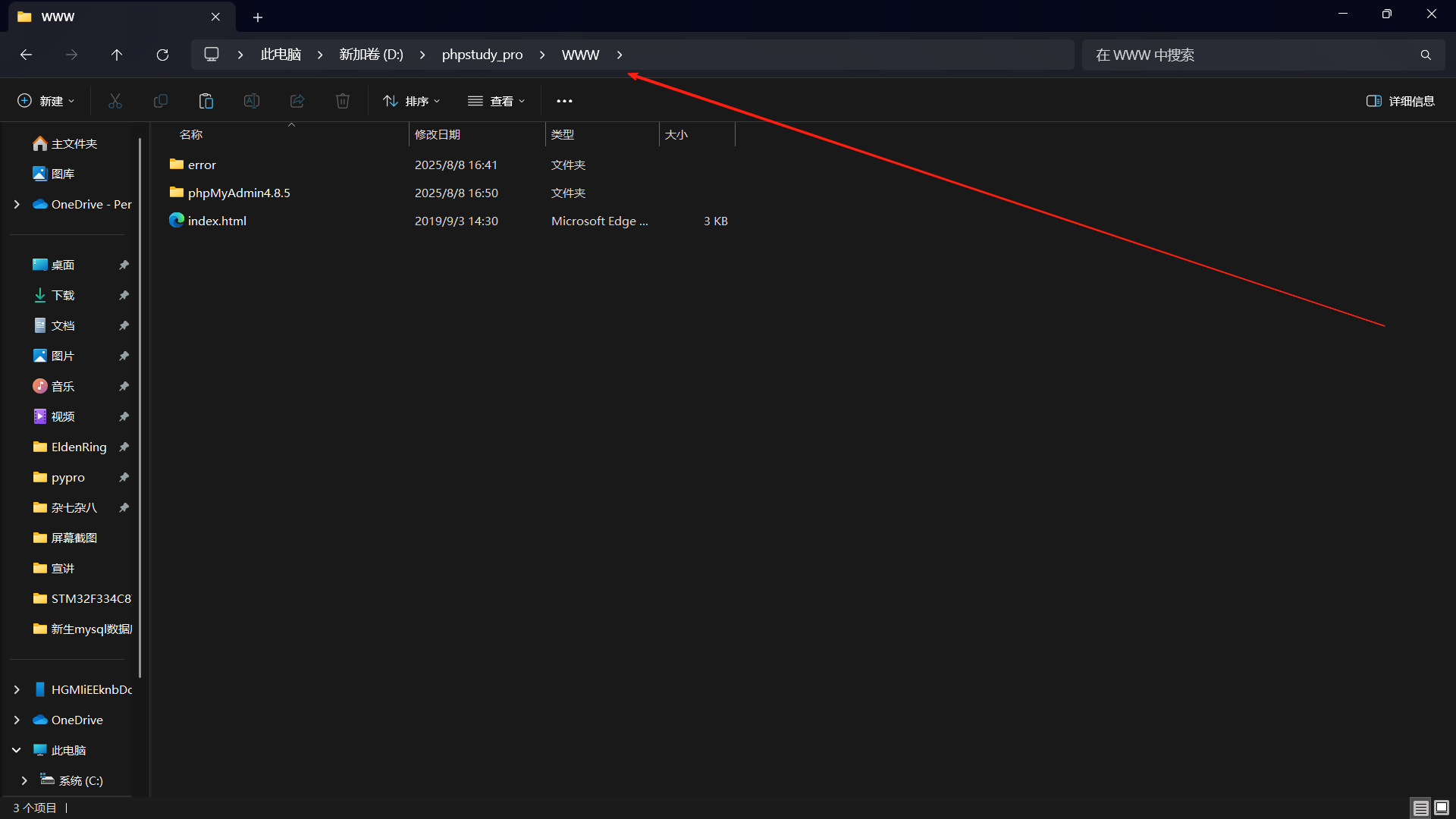The width and height of the screenshot is (1456, 819).
Task: Navigate back with the Back arrow
Action: [26, 55]
